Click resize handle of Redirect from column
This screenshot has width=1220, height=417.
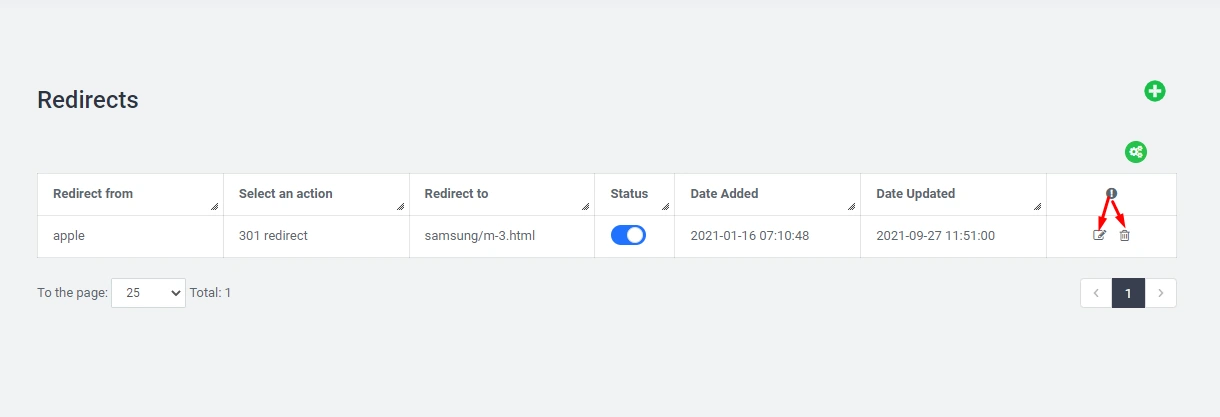214,207
